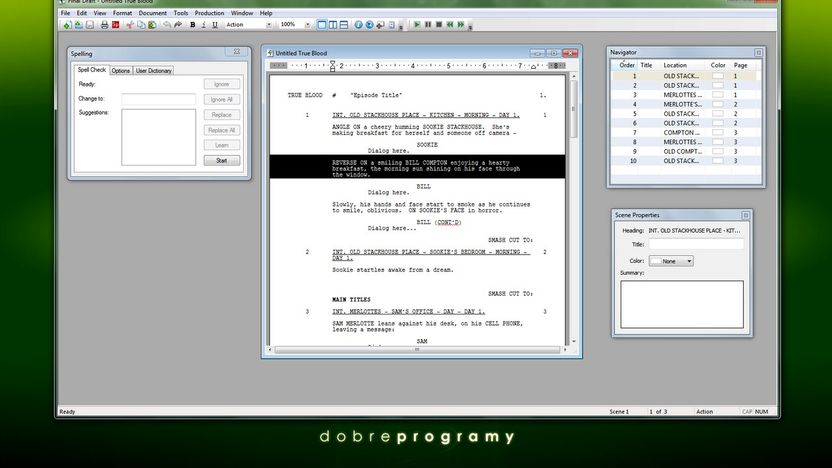
Task: Click the second blue circle toolbar icon
Action: pyautogui.click(x=369, y=25)
